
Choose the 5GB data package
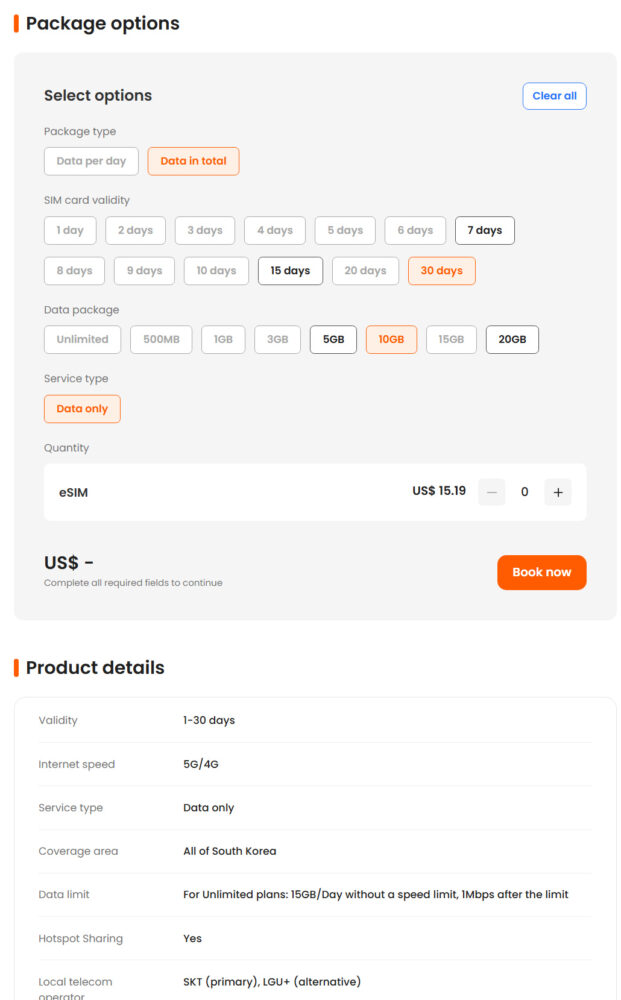333,340
